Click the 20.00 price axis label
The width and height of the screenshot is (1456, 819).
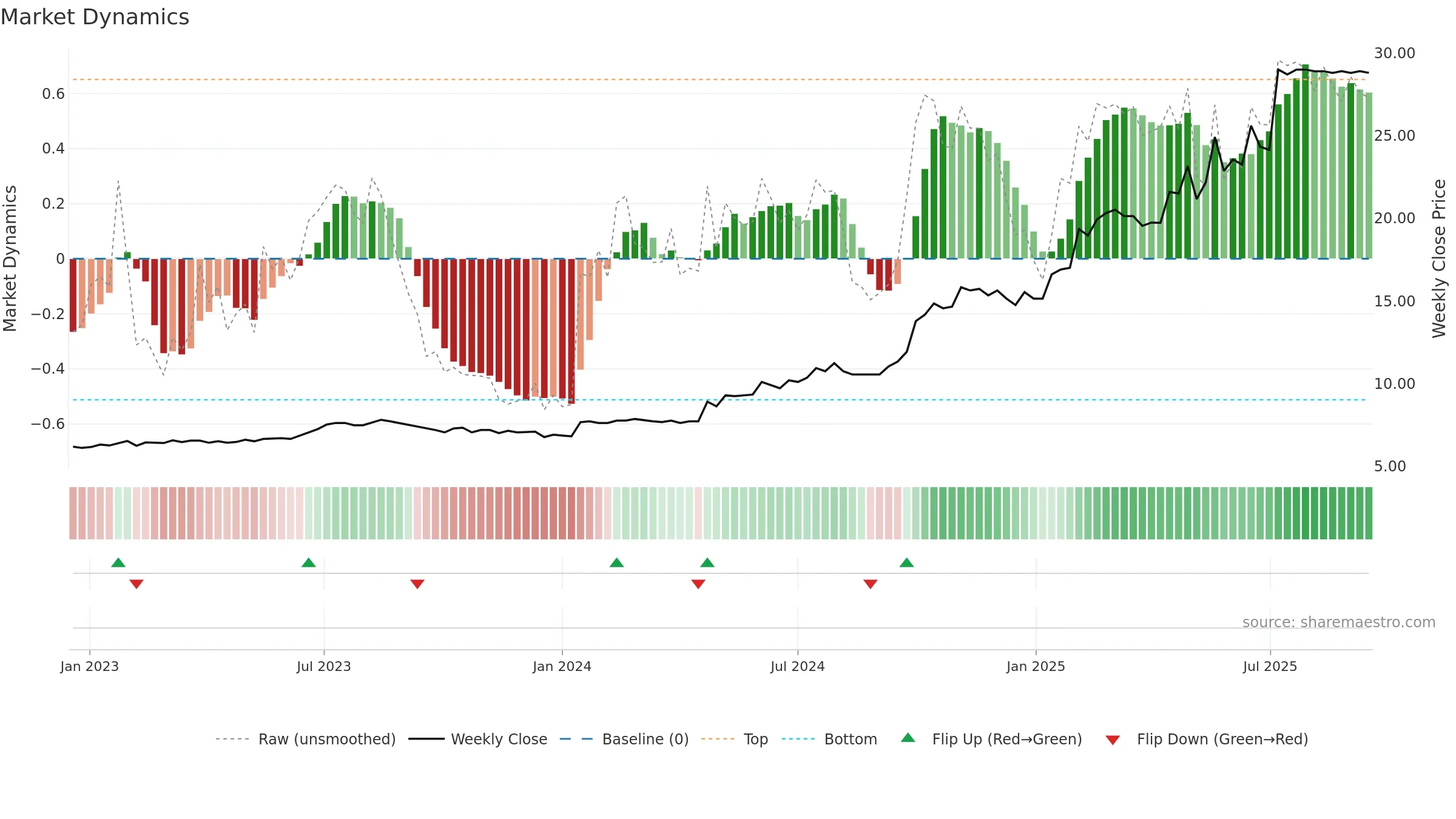[x=1395, y=218]
